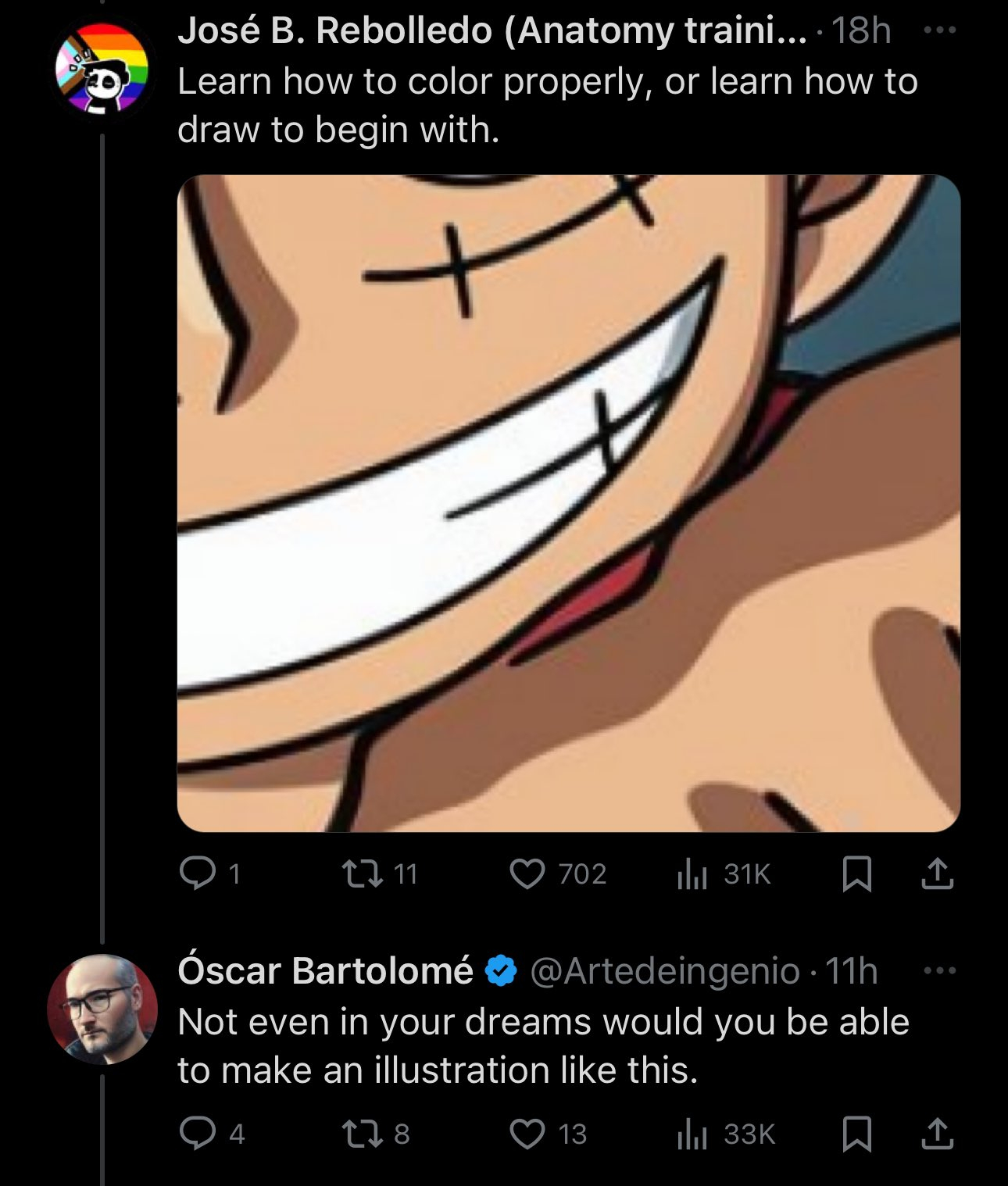Open the @Artedeingenio handle link

664,971
